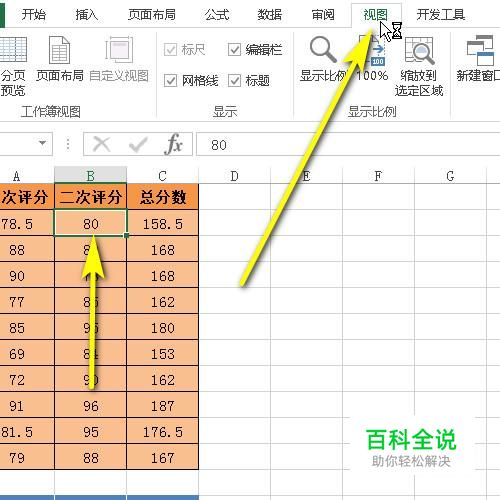The height and width of the screenshot is (500, 500).
Task: Select the cell containing 77
Action: (x=27, y=301)
